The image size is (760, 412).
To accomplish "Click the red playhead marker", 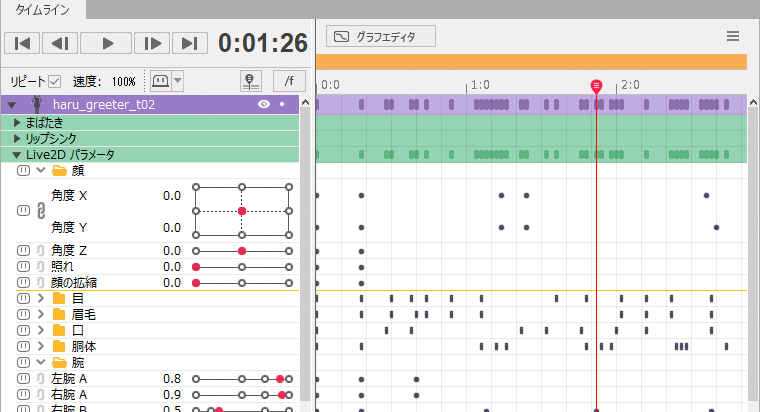I will 596,86.
